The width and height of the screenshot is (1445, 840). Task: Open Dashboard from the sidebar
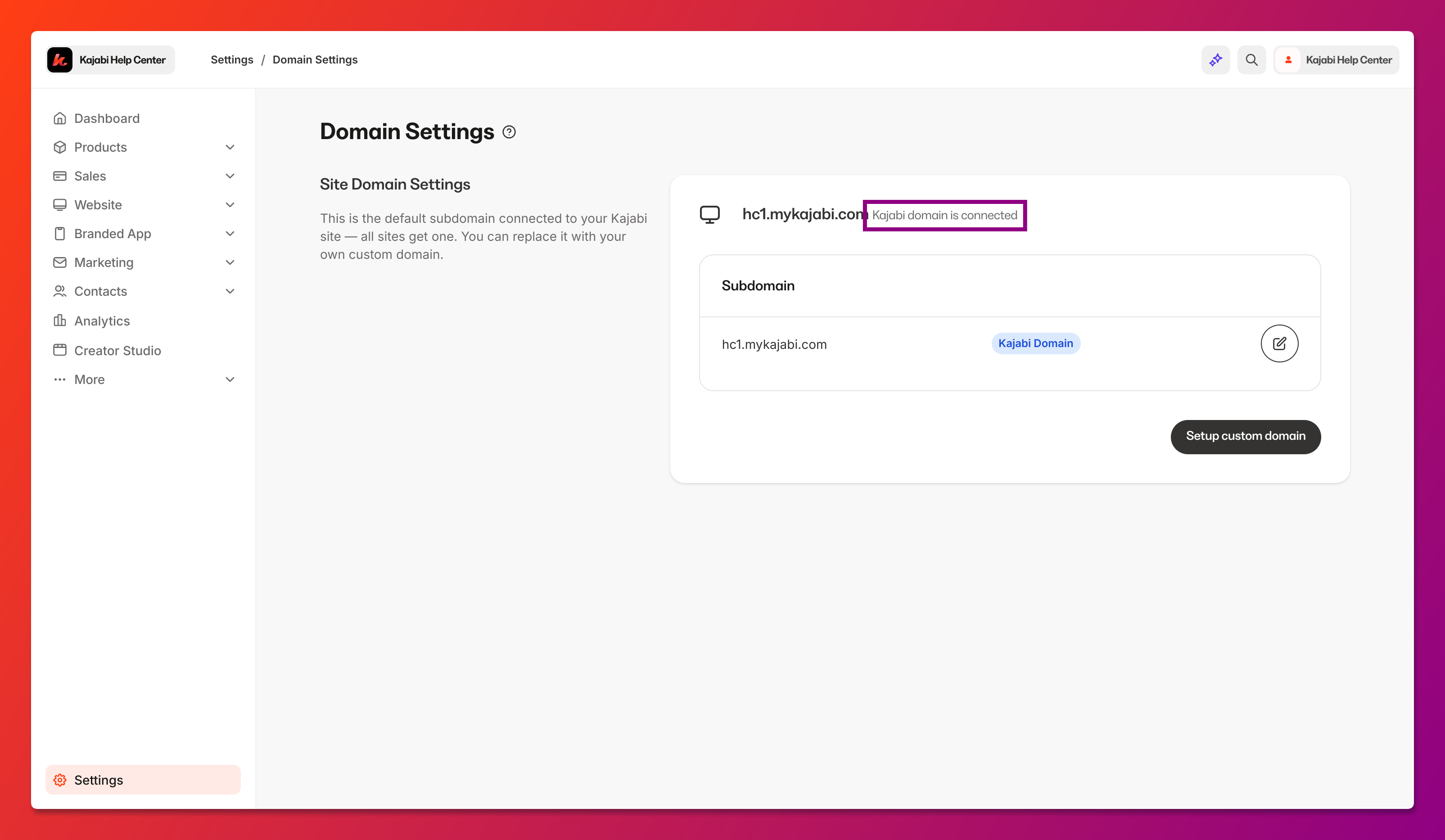(143, 118)
